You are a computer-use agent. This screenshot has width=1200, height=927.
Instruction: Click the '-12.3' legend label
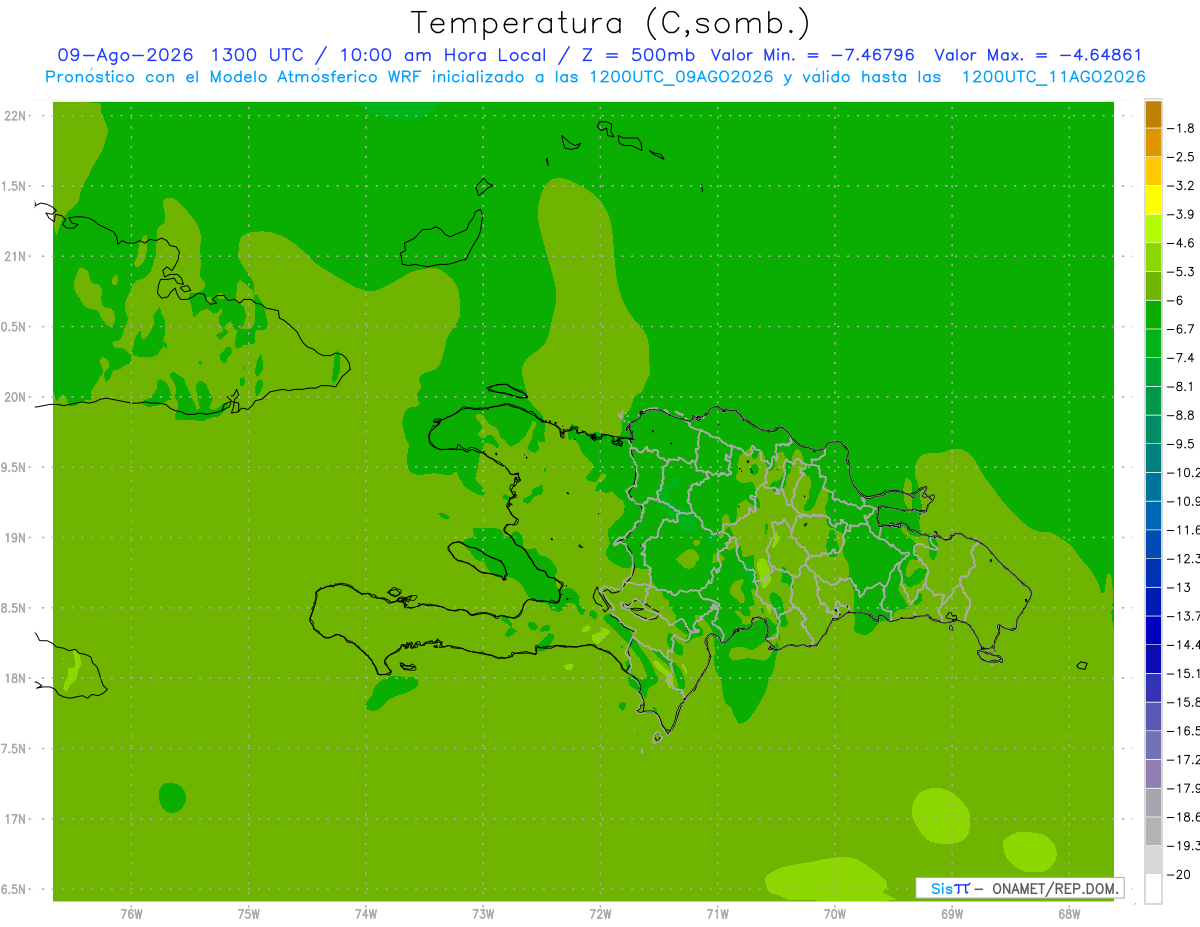point(1184,558)
